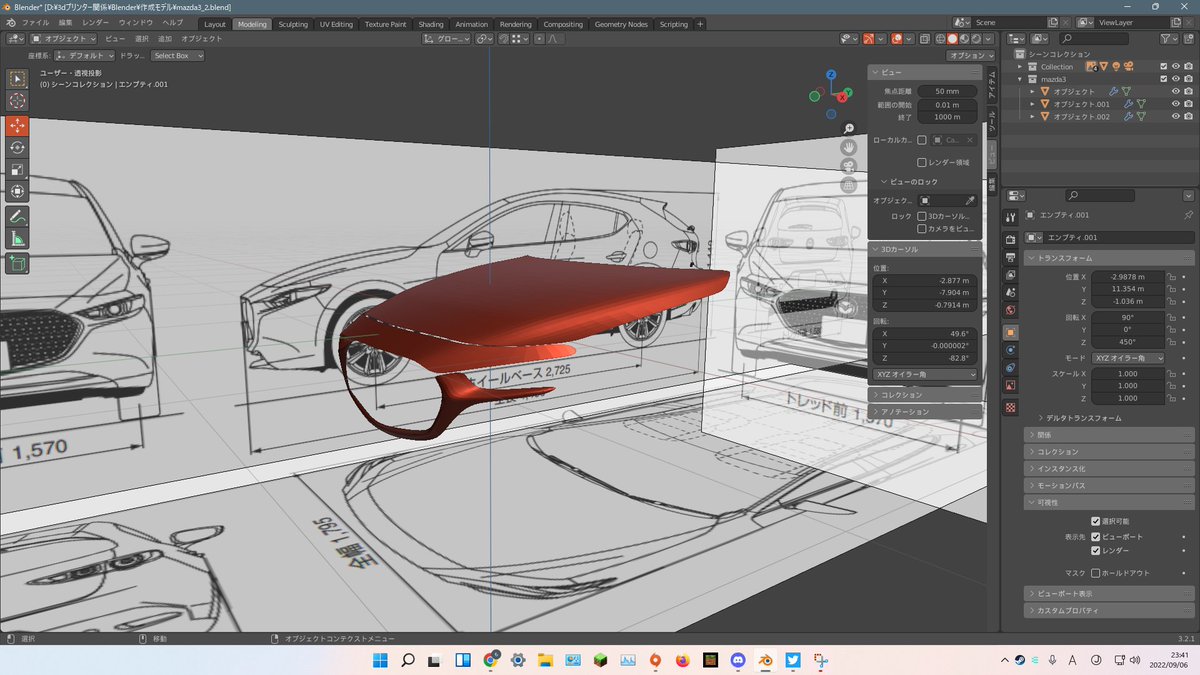Image resolution: width=1200 pixels, height=675 pixels.
Task: Open the Render properties tab icon
Action: [x=1010, y=237]
